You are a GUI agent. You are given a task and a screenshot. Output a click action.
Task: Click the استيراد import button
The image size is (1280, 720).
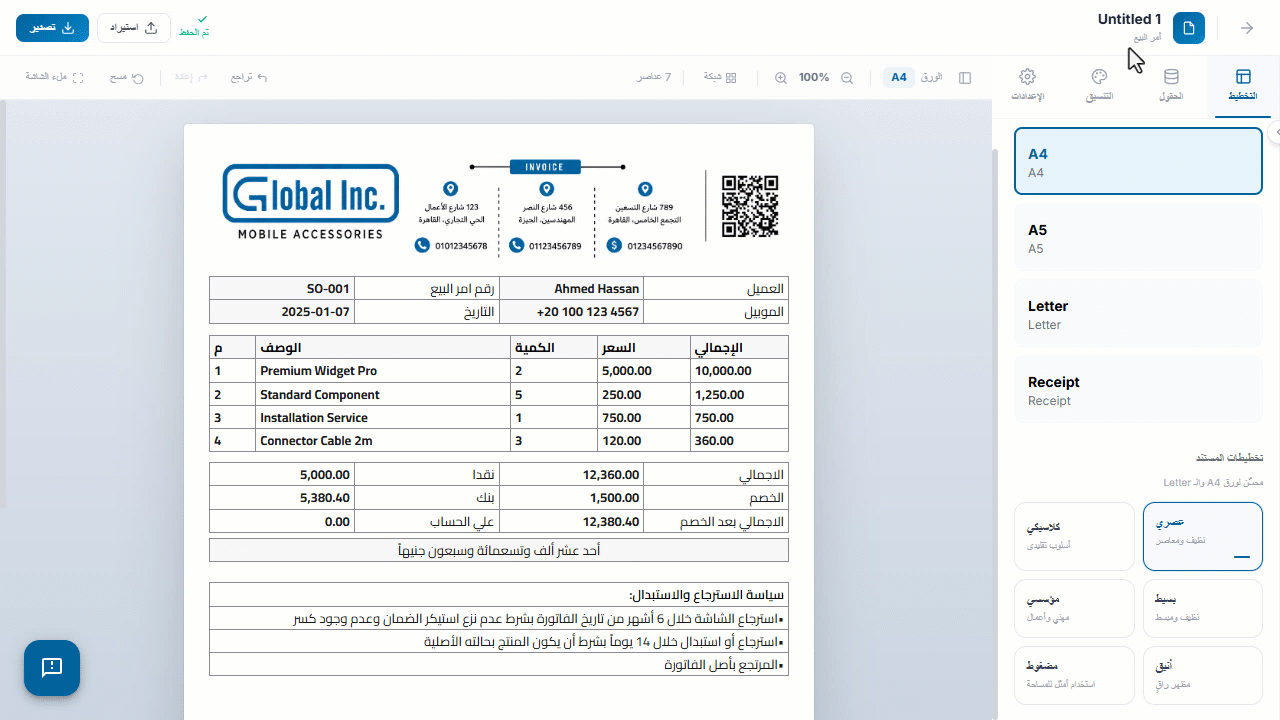[134, 28]
